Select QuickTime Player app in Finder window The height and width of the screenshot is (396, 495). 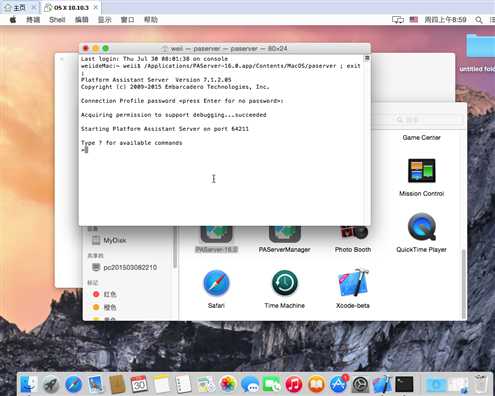point(421,227)
